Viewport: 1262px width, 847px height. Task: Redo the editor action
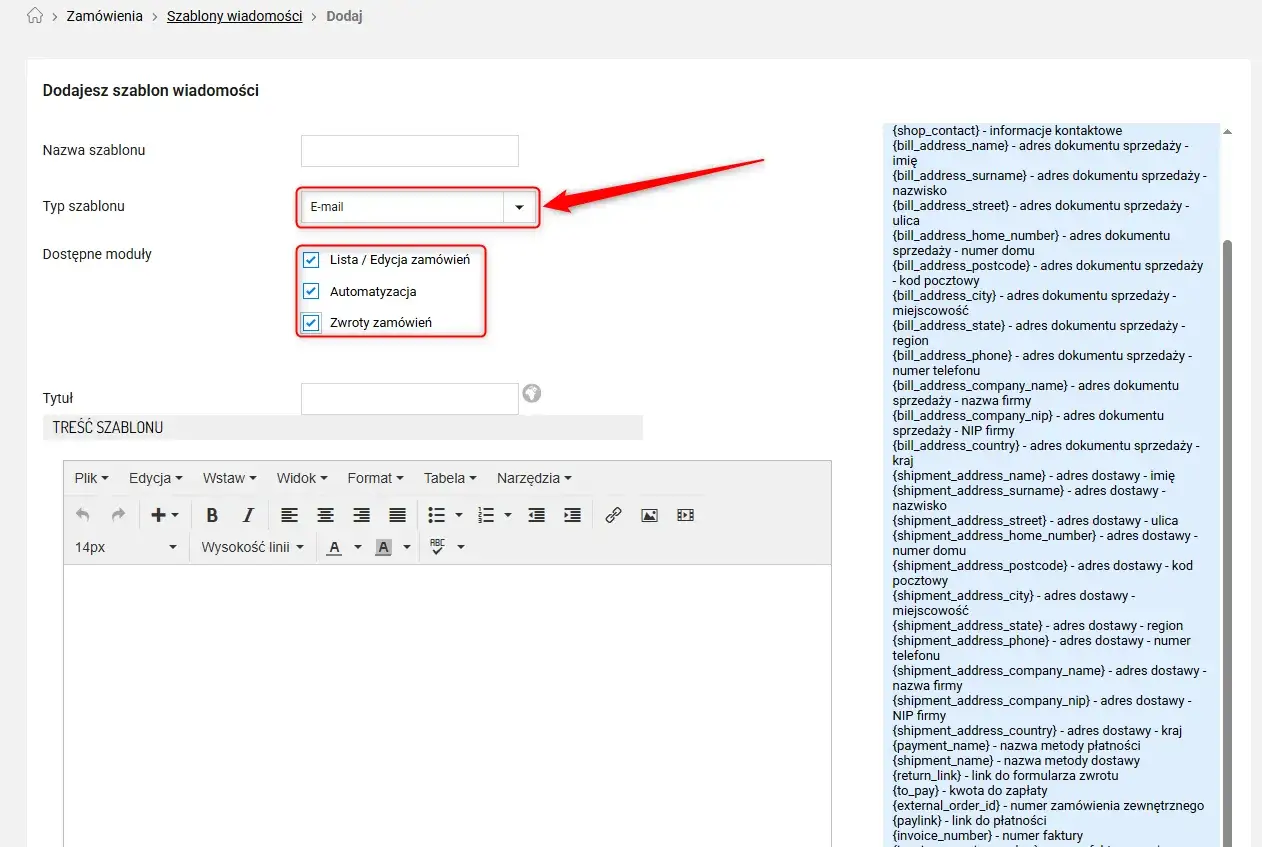point(118,515)
